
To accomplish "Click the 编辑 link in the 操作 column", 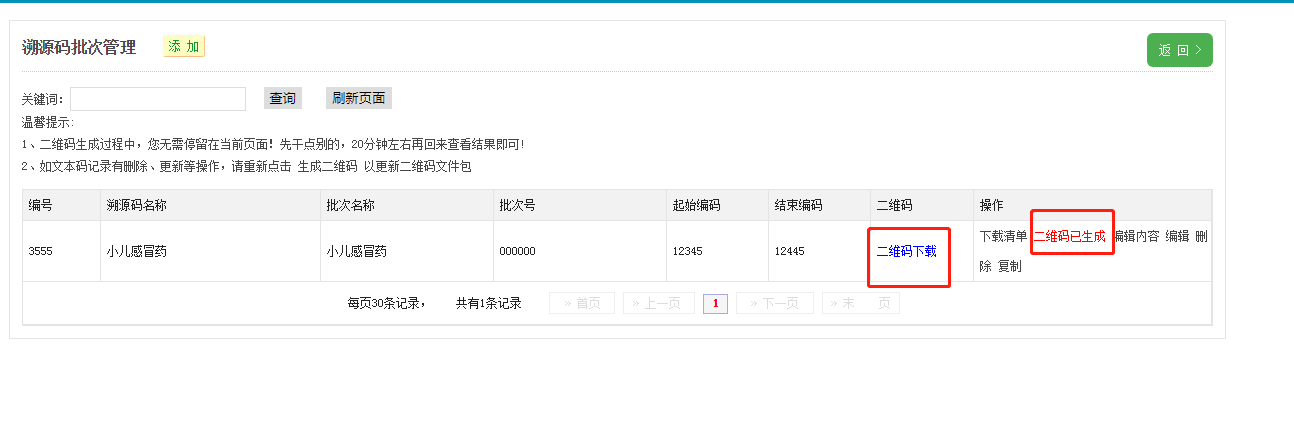I will pyautogui.click(x=1177, y=236).
